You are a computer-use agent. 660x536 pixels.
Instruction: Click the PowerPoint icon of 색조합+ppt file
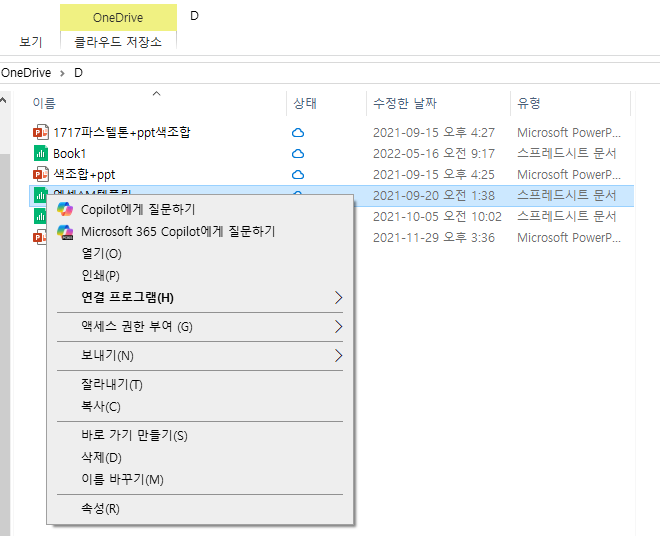click(41, 174)
